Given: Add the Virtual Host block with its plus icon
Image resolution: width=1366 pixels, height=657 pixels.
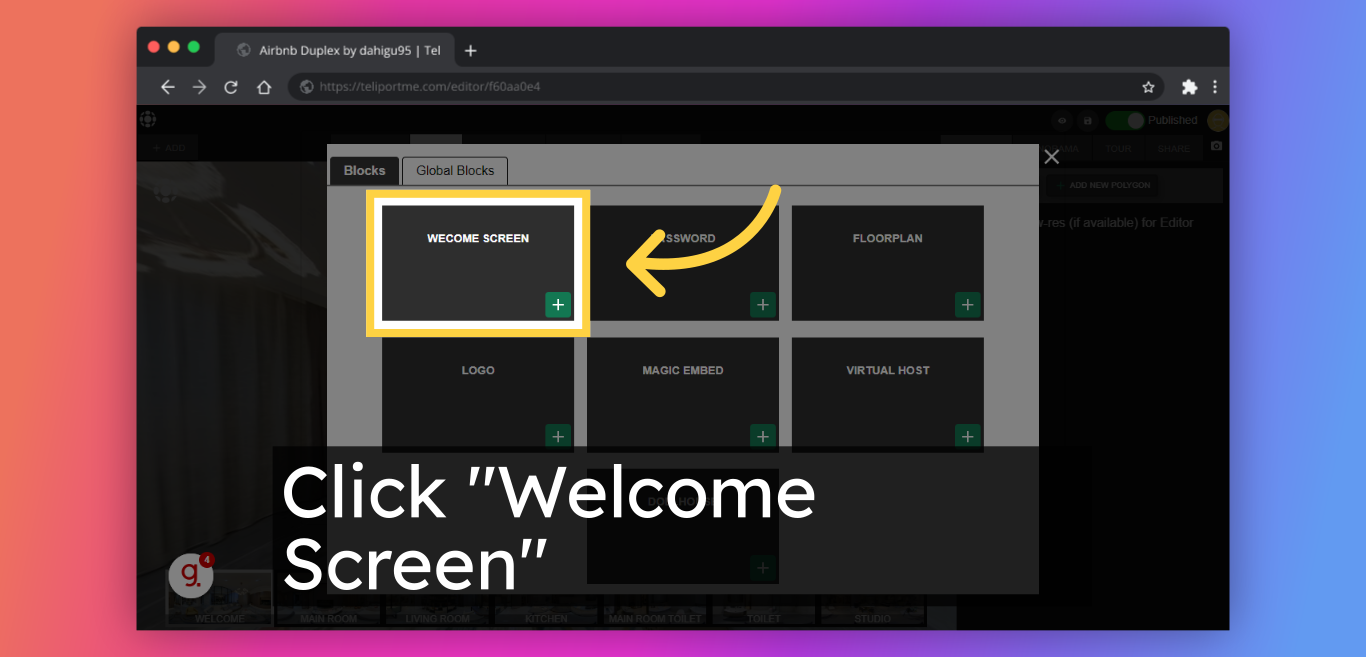Looking at the screenshot, I should pyautogui.click(x=967, y=437).
